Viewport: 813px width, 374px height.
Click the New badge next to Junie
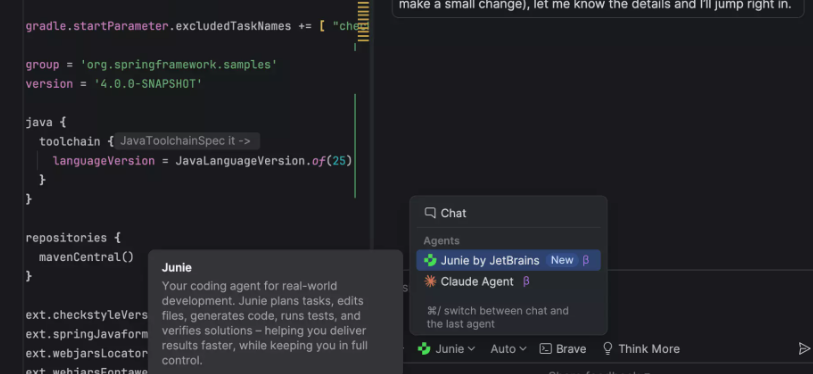click(562, 260)
